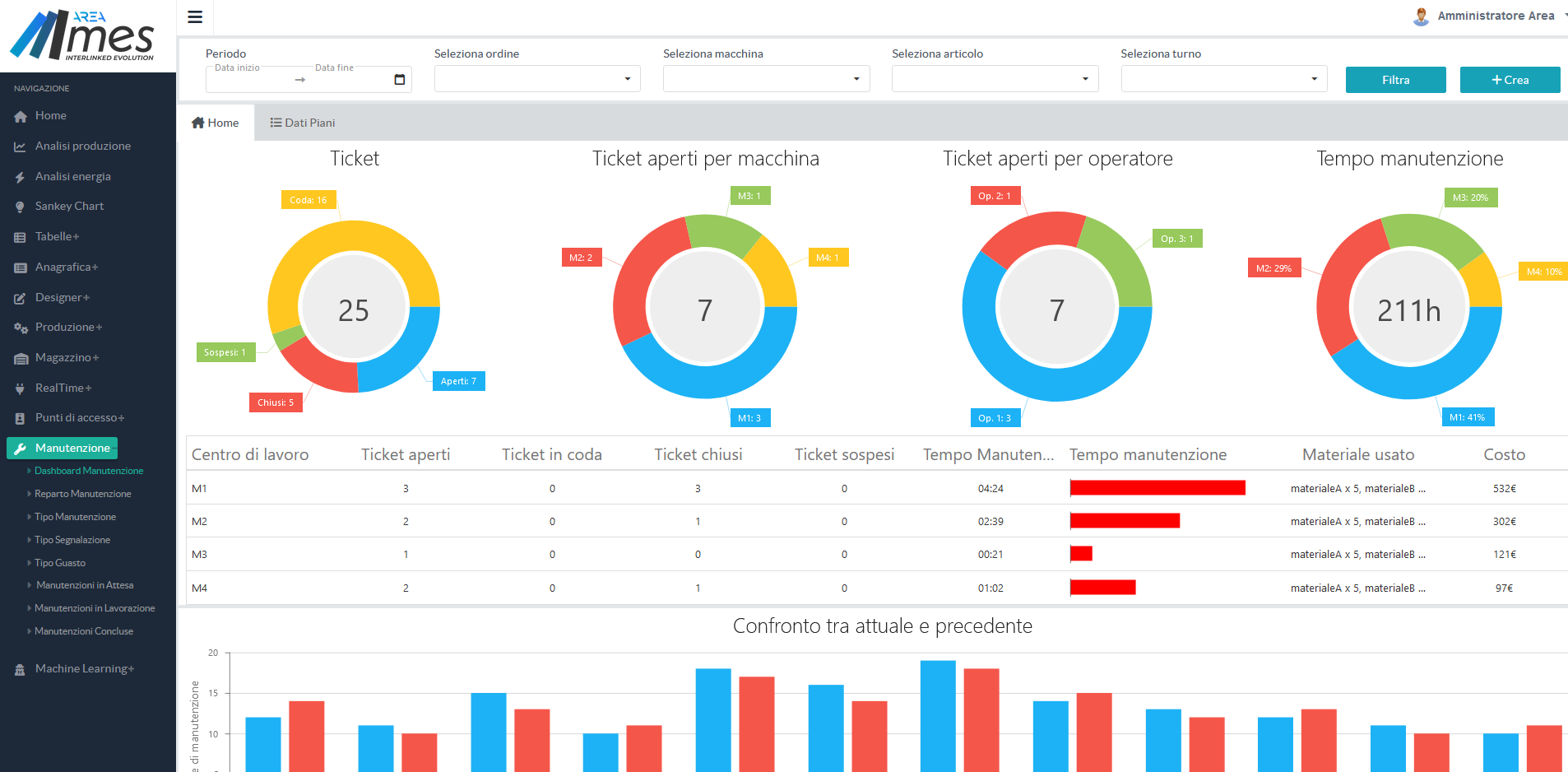Open Reparto Manutenzione submenu item

click(83, 494)
